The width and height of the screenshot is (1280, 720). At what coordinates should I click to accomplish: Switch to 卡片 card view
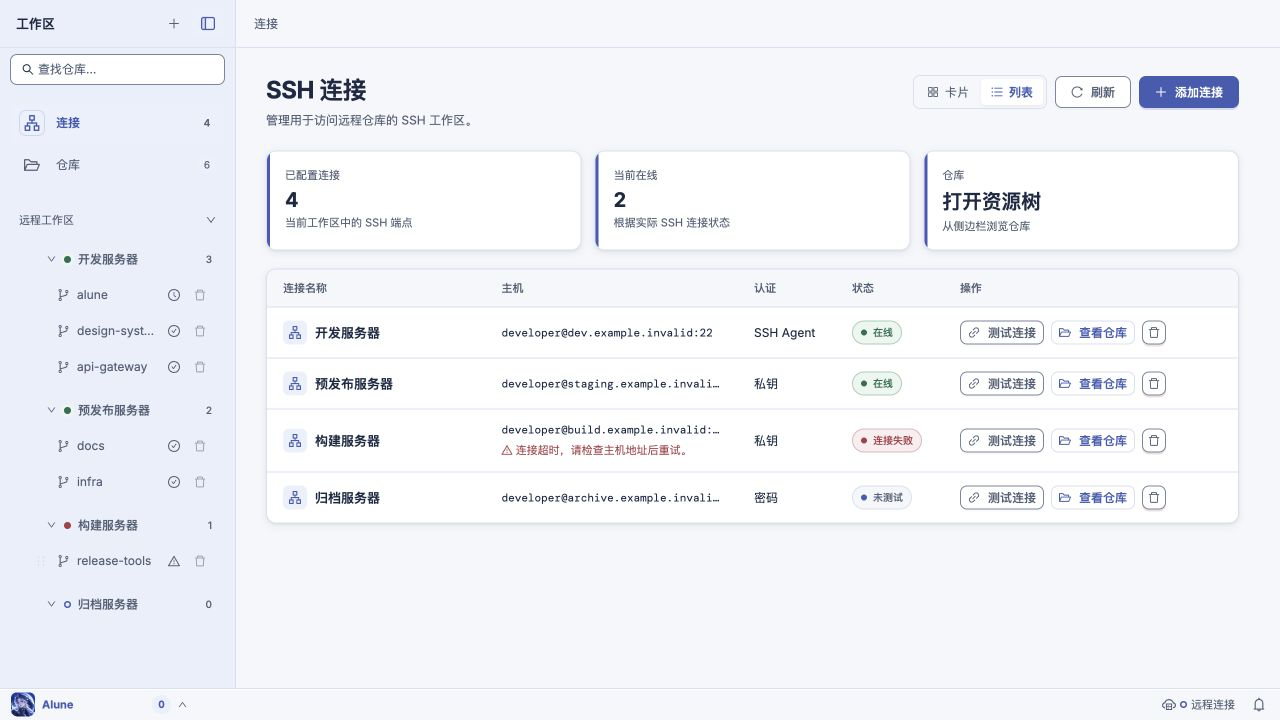(x=948, y=92)
